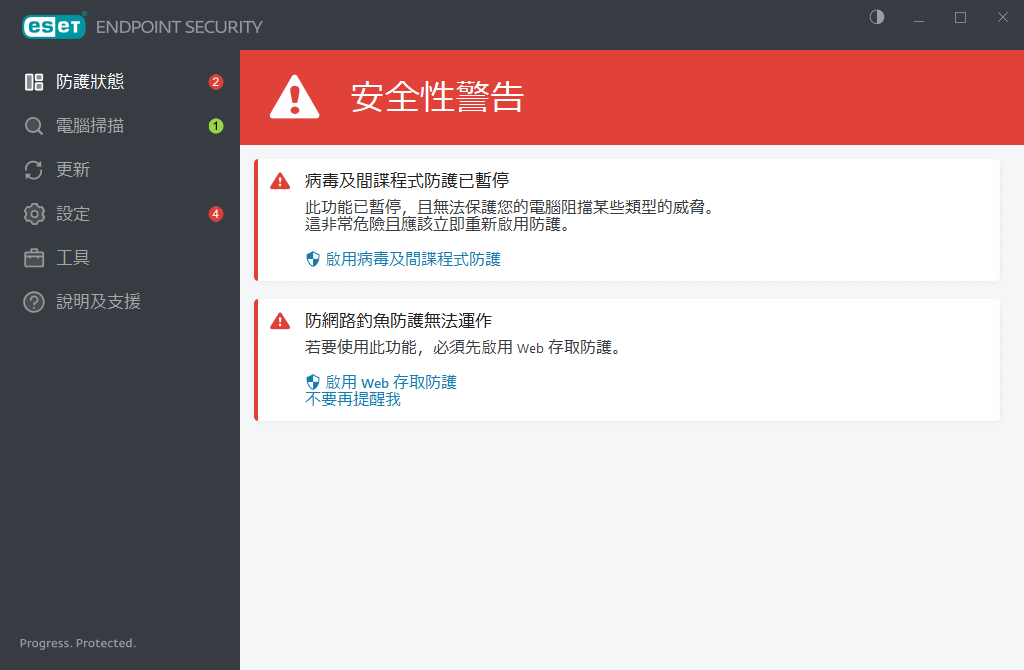Image resolution: width=1024 pixels, height=670 pixels.
Task: Click the green badge beside 電腦掃描
Action: pyautogui.click(x=215, y=126)
